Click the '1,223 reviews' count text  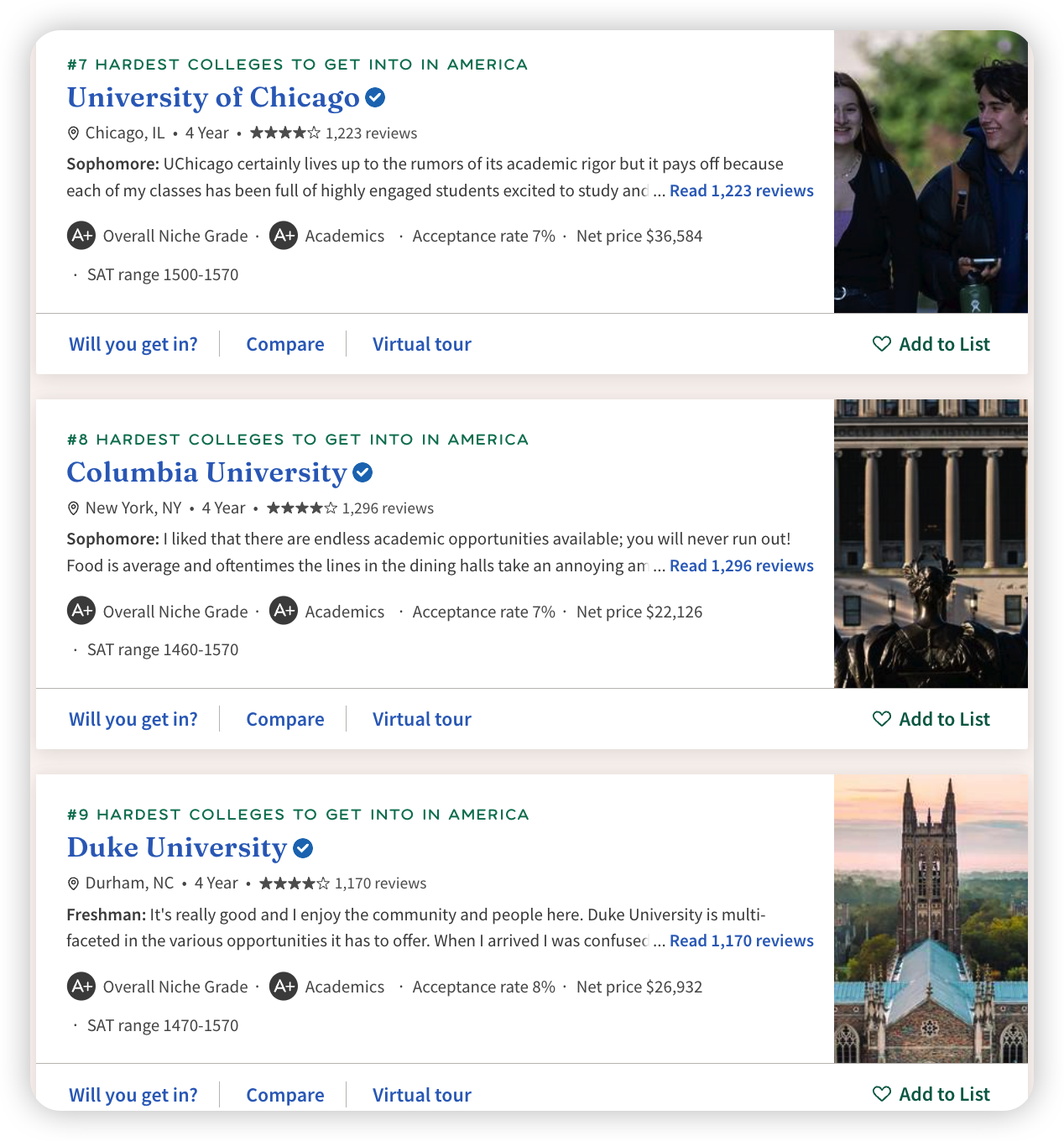point(371,133)
